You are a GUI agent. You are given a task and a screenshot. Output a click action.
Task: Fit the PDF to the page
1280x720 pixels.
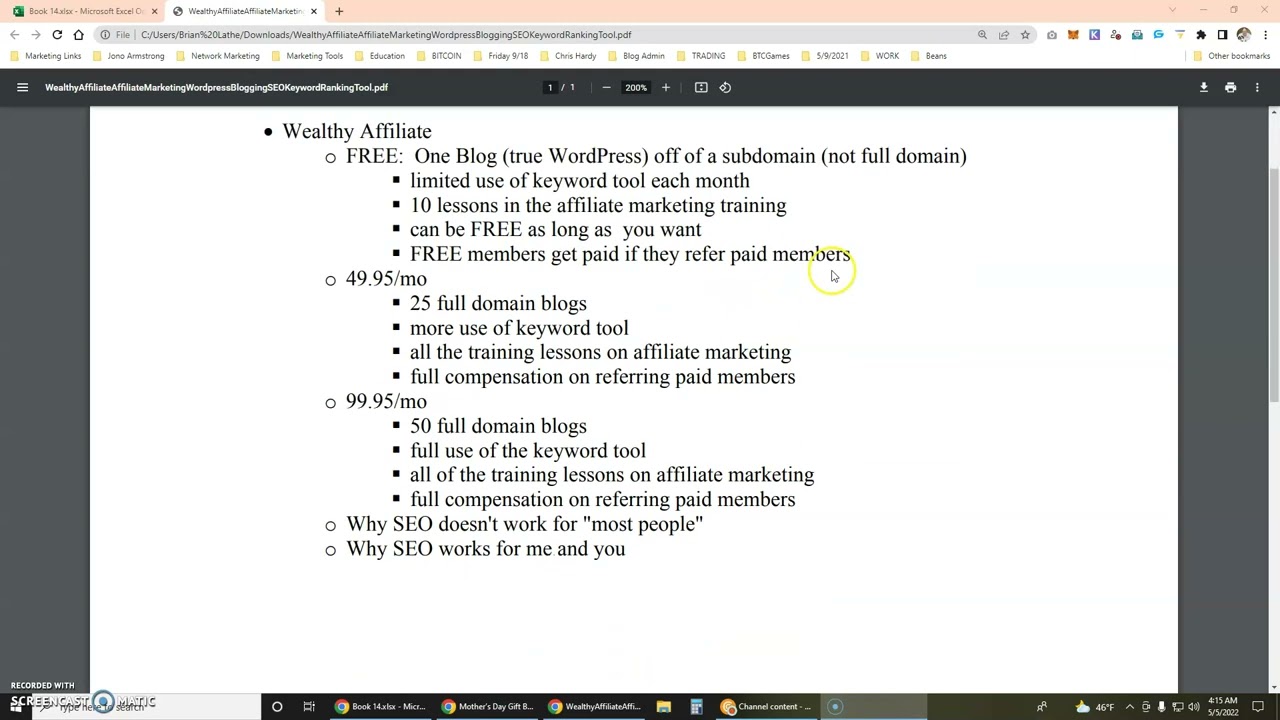coord(701,87)
